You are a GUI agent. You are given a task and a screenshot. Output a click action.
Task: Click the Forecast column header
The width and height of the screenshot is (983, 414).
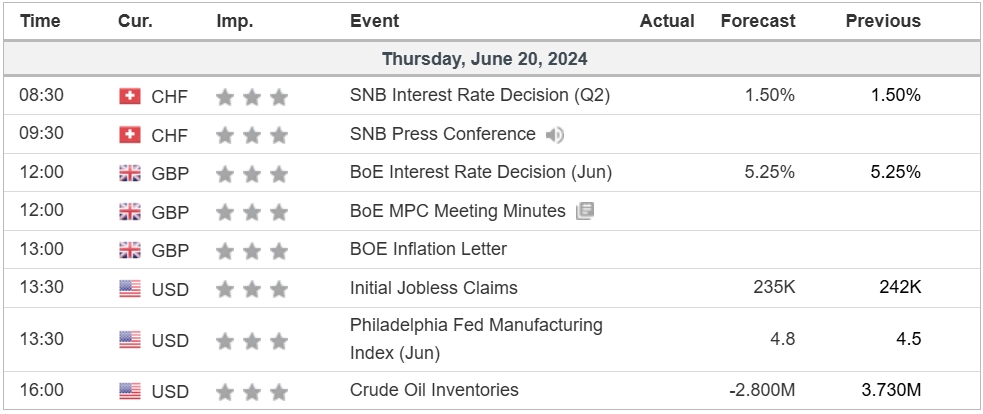[758, 21]
